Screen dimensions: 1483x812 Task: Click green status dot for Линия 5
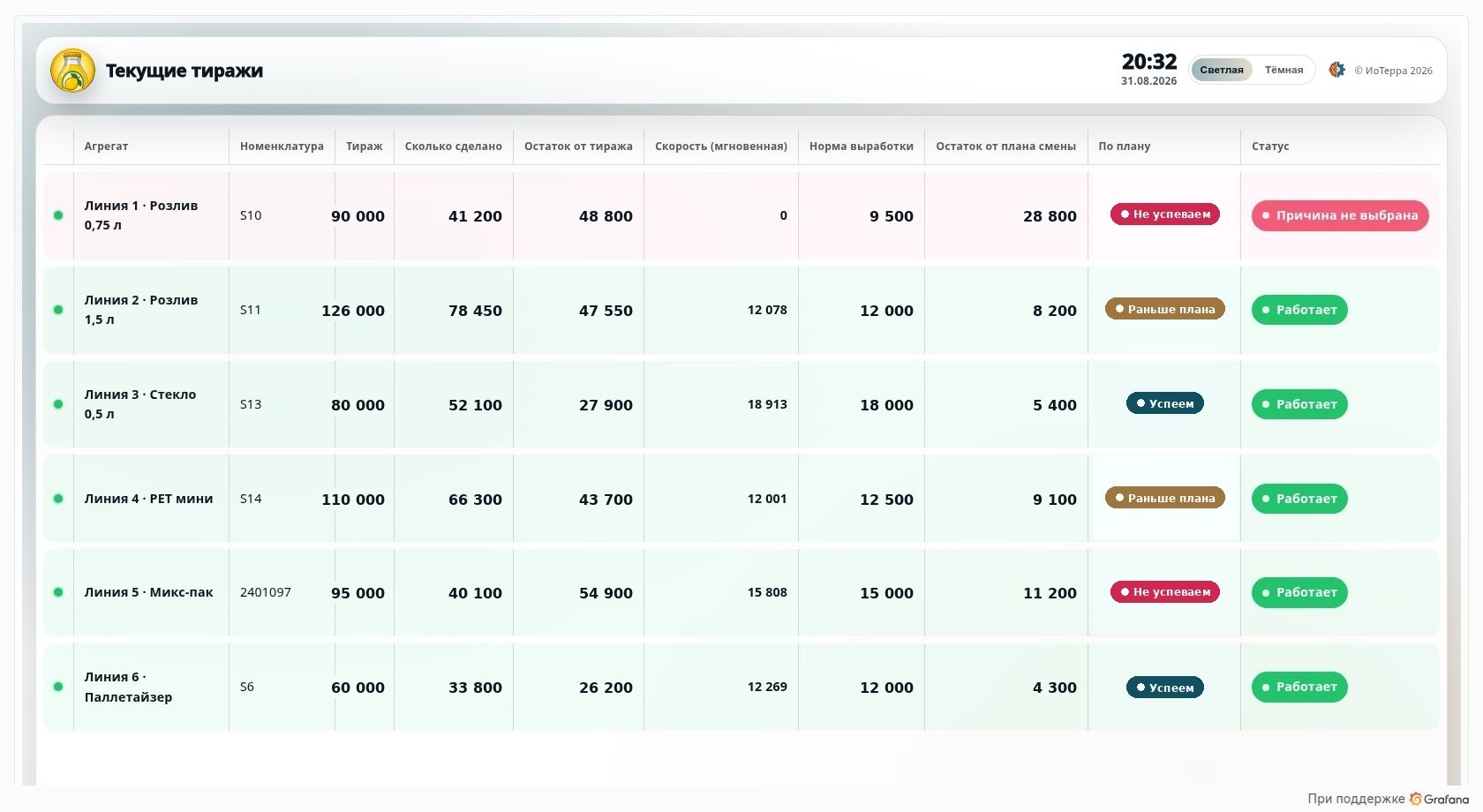(x=58, y=592)
